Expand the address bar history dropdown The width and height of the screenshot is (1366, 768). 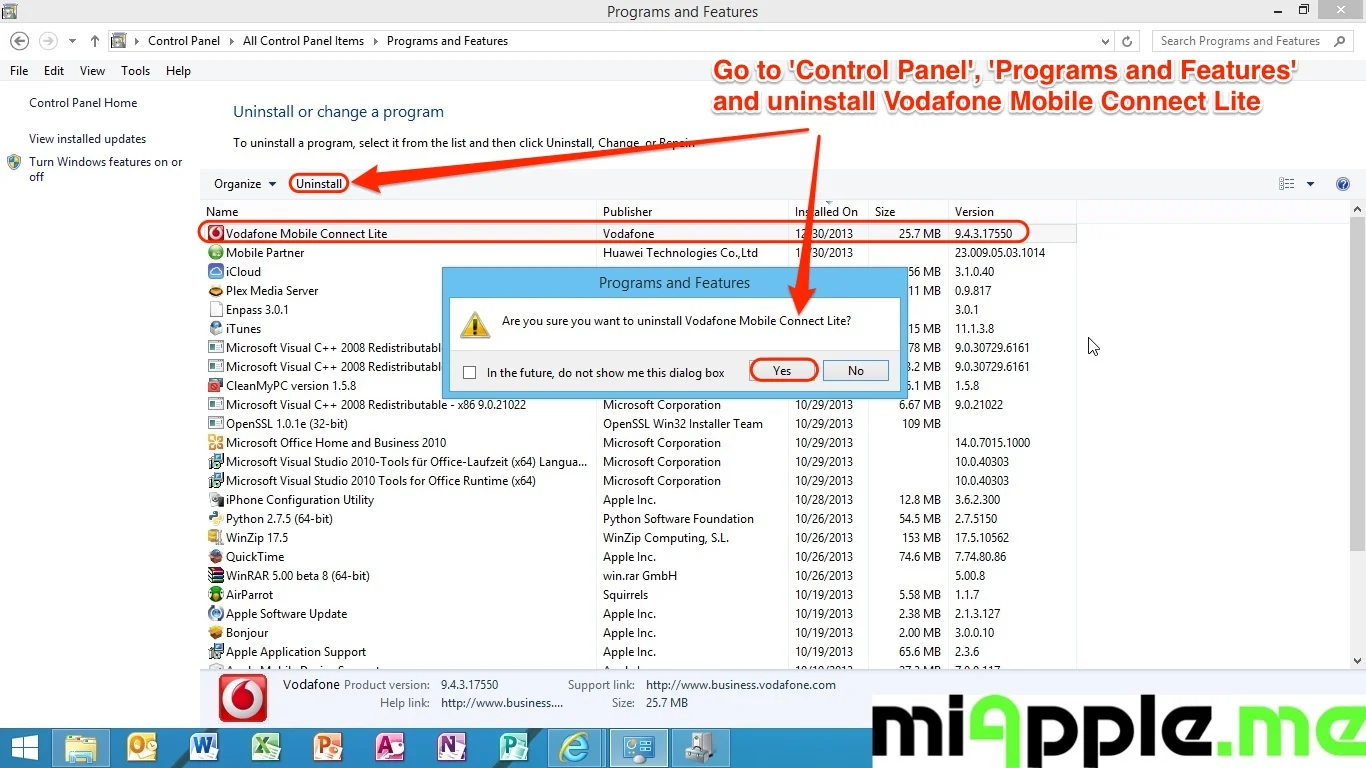pos(1105,41)
